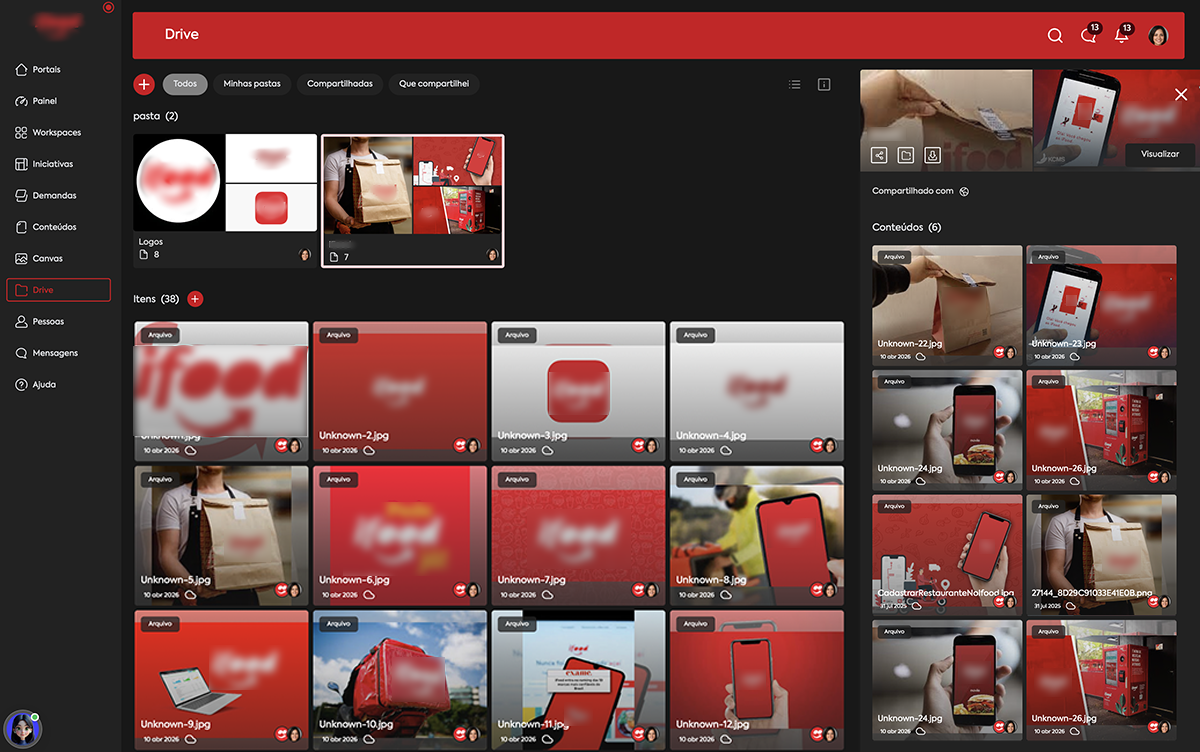Select the Todos filter tab

coord(184,84)
